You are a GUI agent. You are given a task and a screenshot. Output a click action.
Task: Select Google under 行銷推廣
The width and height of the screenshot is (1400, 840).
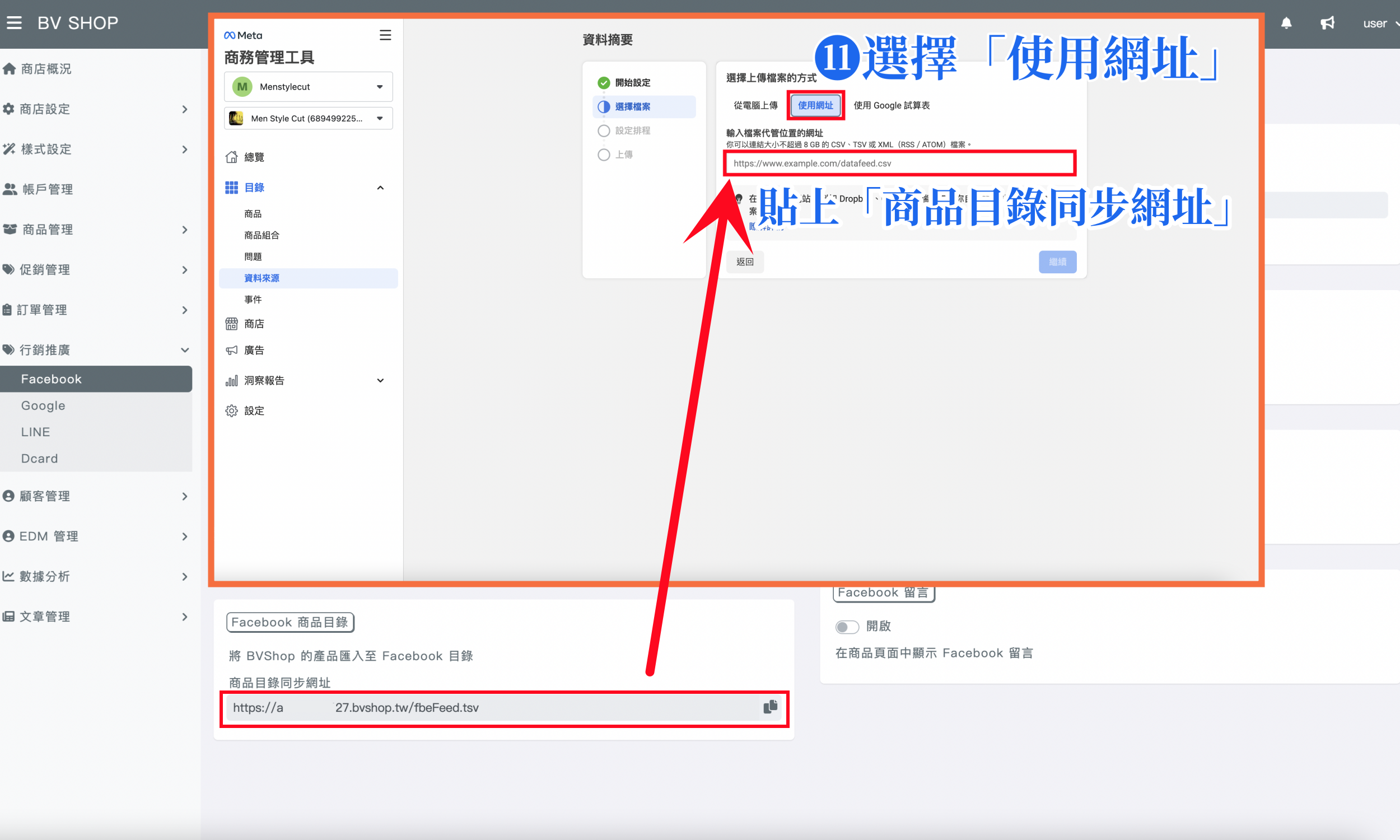tap(95, 405)
